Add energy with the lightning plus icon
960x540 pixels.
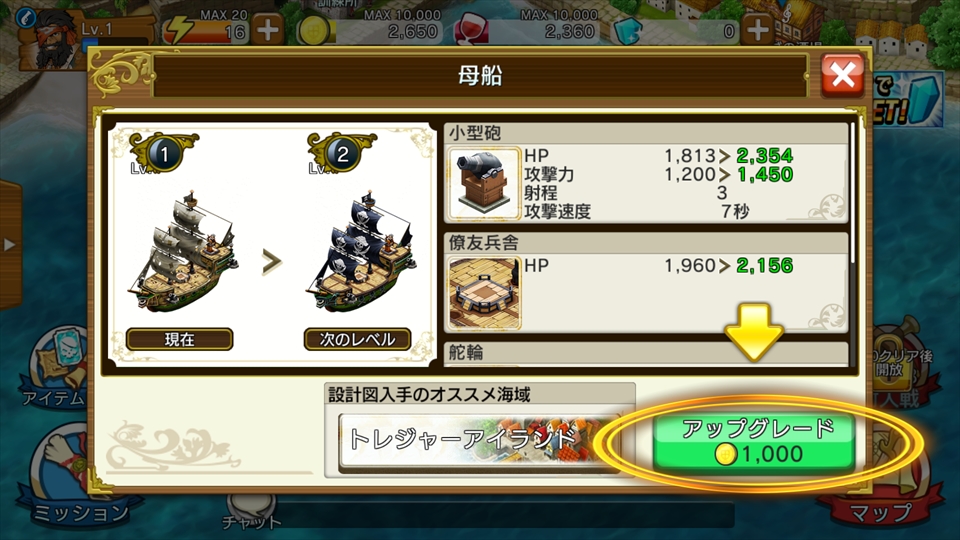pyautogui.click(x=268, y=30)
